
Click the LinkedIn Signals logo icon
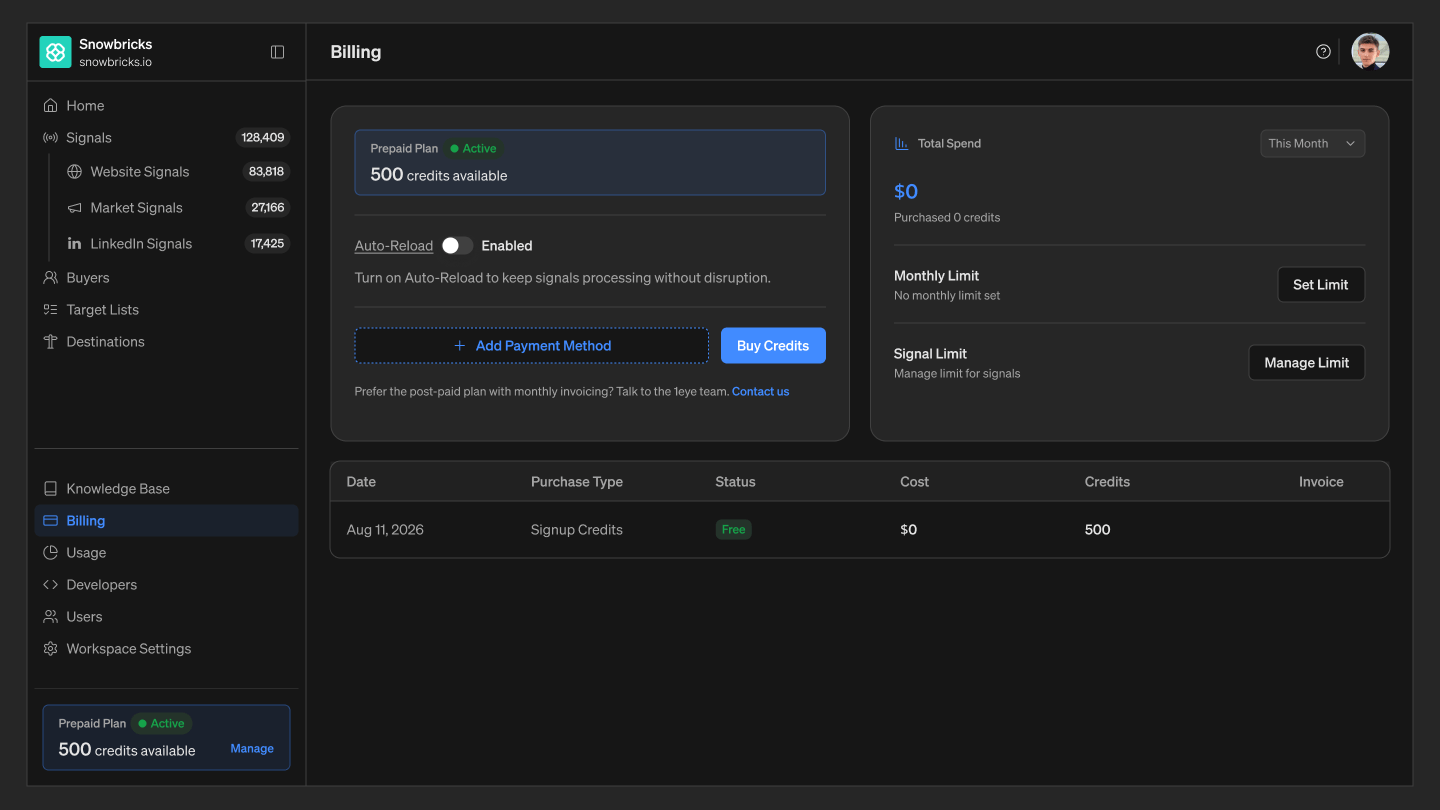click(75, 244)
